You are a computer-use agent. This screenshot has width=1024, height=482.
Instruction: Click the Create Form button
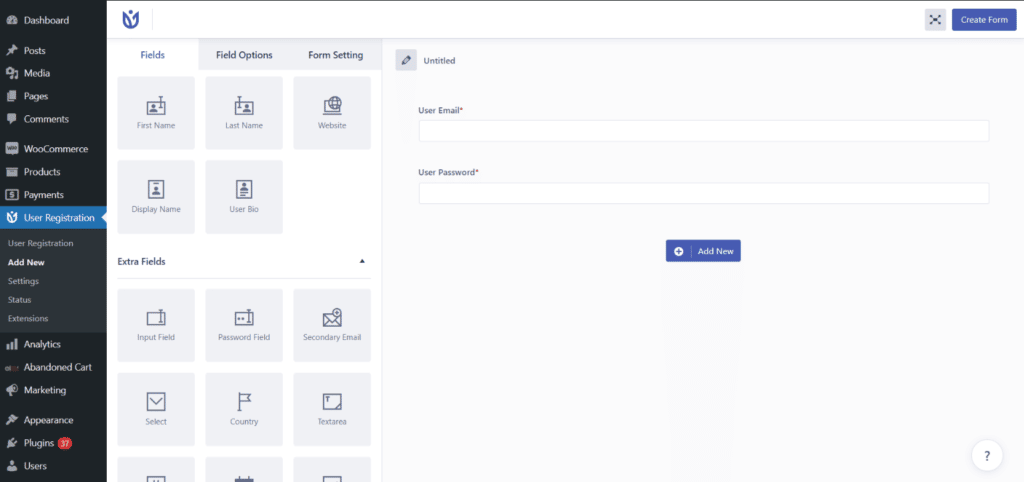tap(984, 20)
